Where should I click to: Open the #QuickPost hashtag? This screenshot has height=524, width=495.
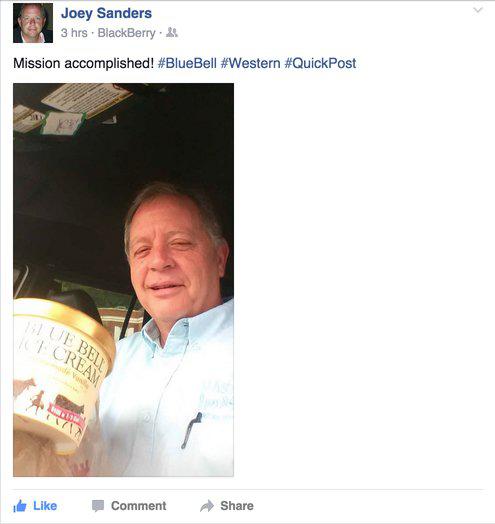(x=320, y=63)
